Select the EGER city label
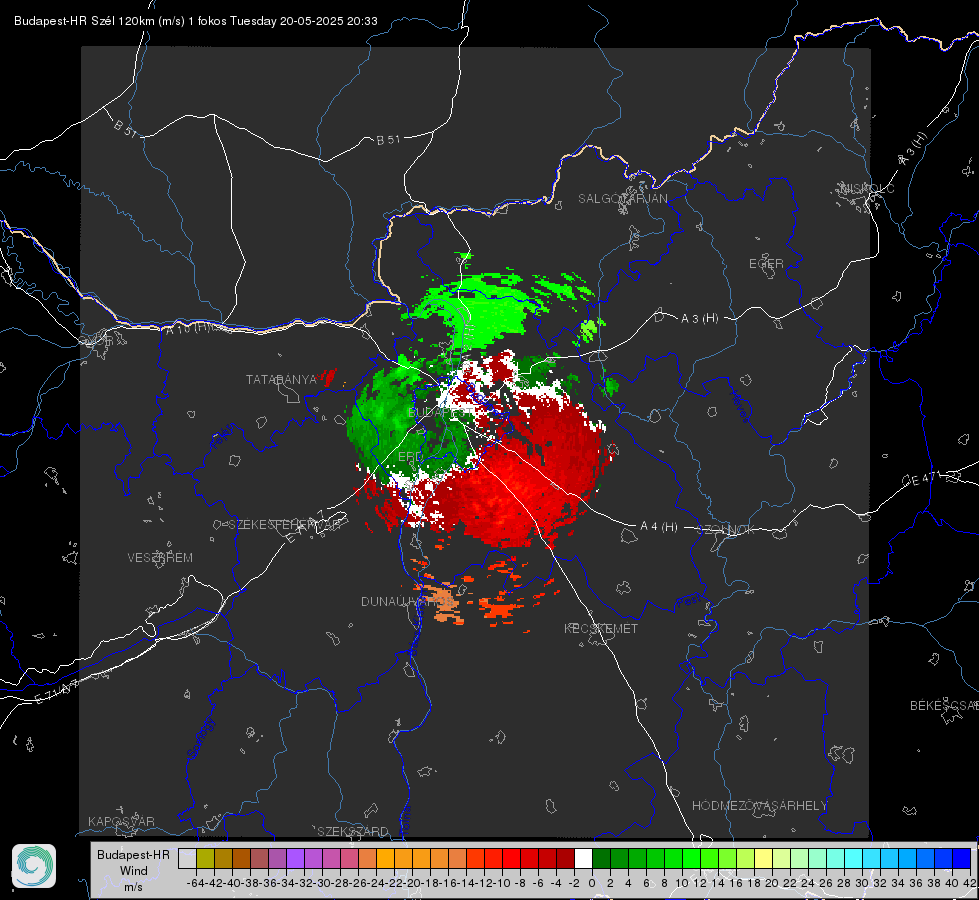This screenshot has height=900, width=979. [766, 264]
